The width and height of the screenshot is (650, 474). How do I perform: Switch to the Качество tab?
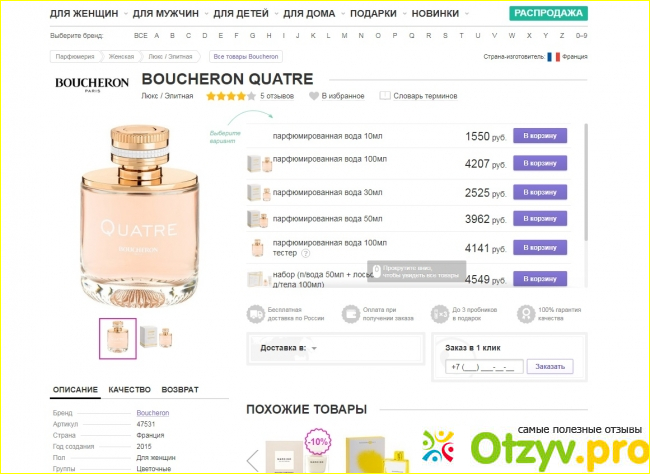[129, 390]
